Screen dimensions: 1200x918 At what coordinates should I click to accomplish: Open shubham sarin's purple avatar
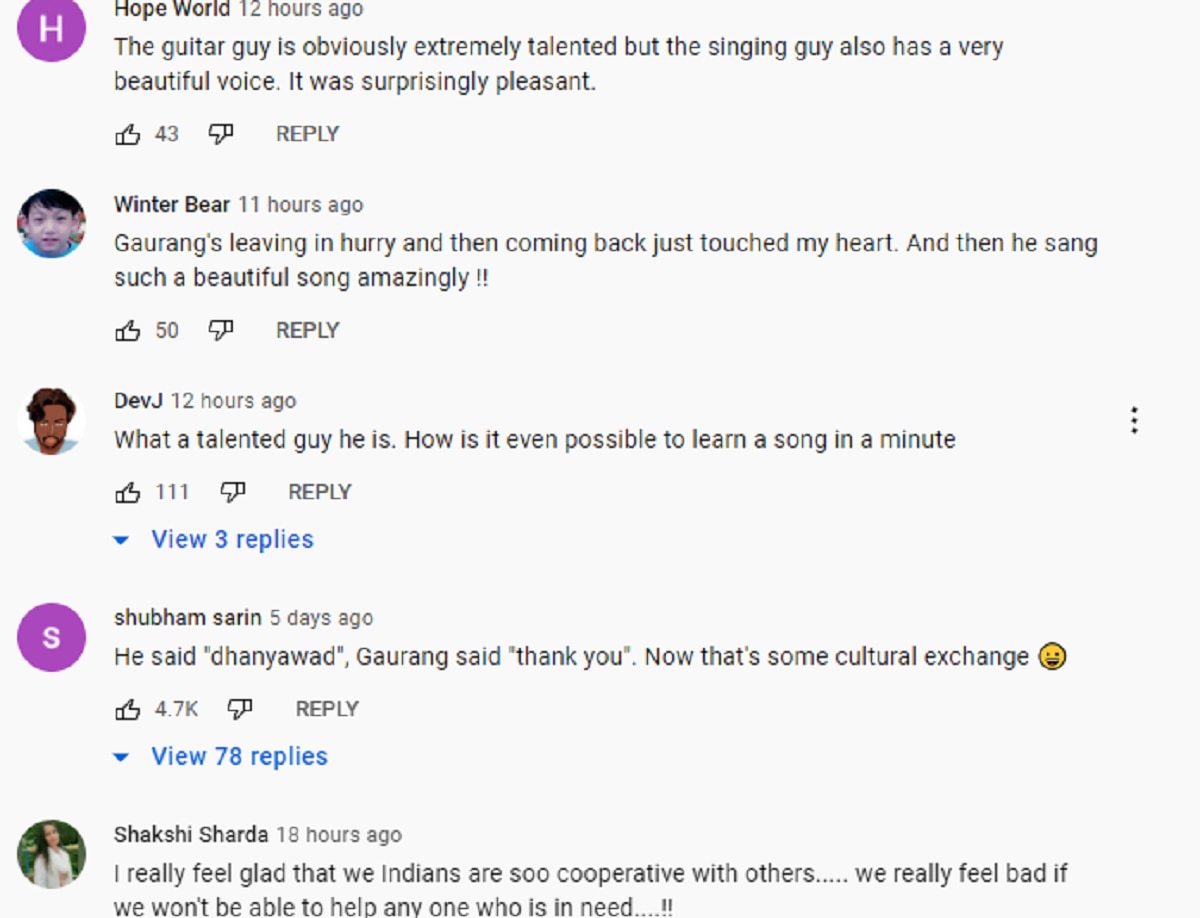51,637
